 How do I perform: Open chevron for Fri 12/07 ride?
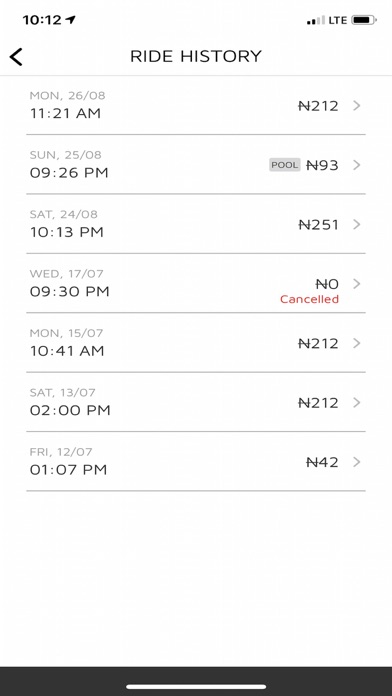[356, 463]
